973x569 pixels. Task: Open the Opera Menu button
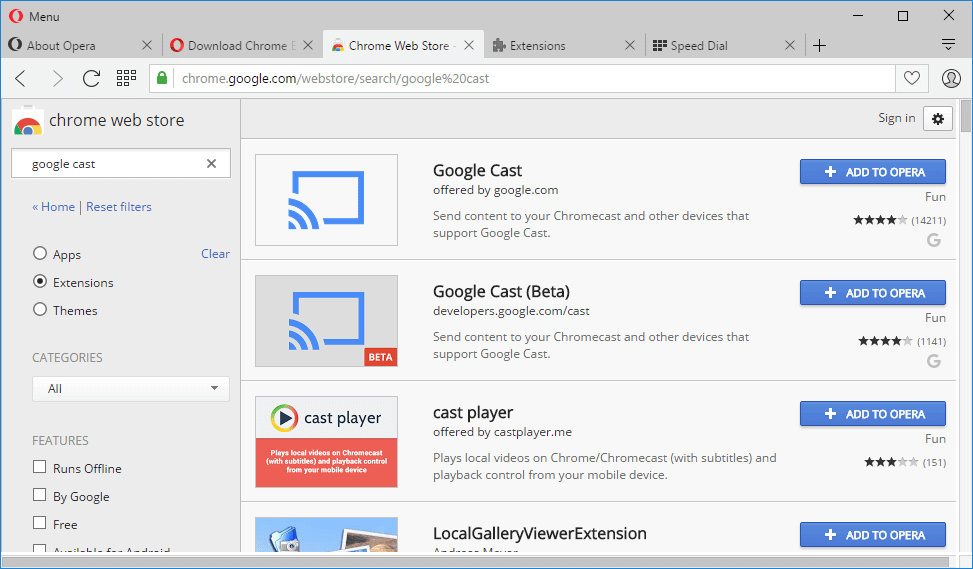(35, 16)
